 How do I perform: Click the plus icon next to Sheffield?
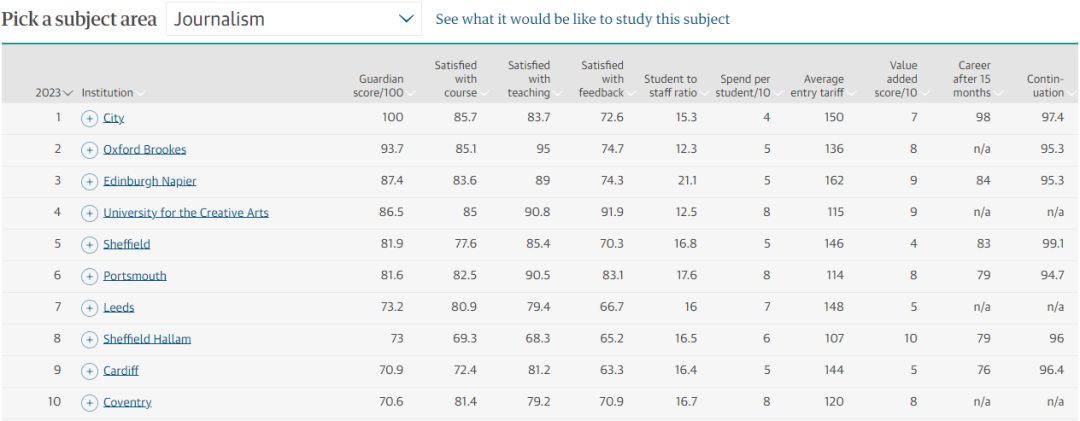tap(89, 245)
